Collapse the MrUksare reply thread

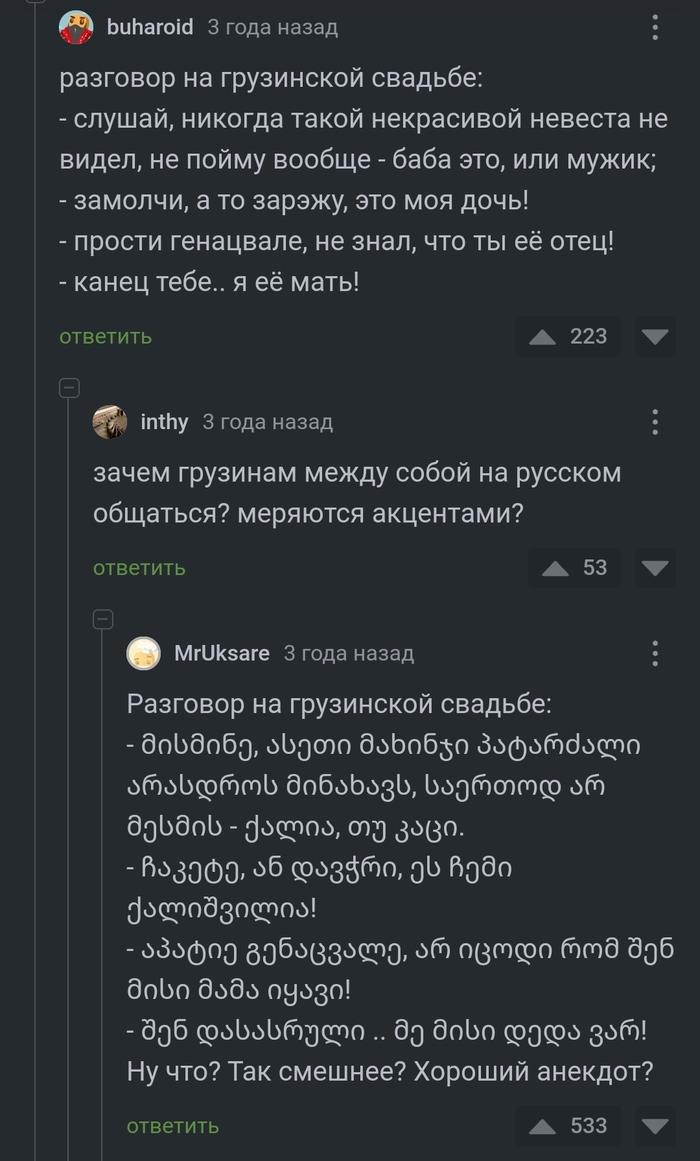click(103, 619)
